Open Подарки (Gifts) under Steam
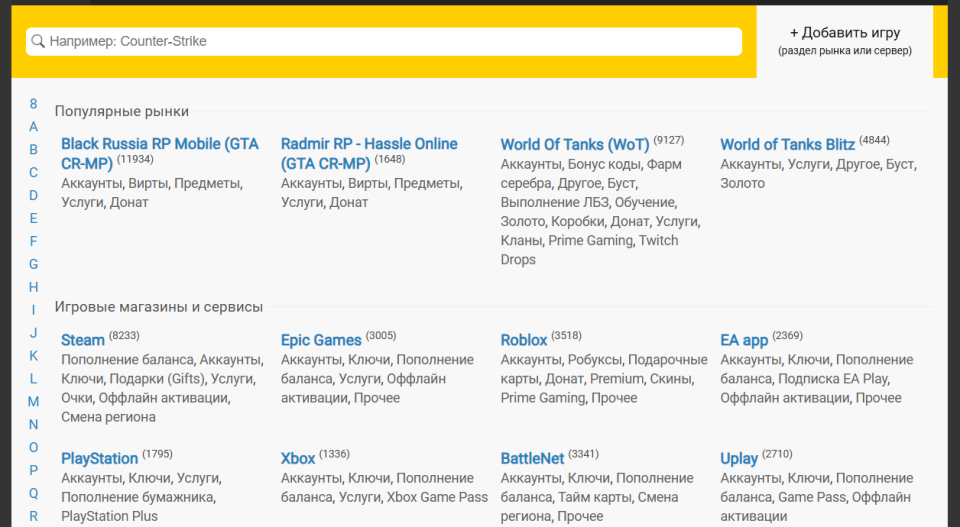 [x=157, y=378]
